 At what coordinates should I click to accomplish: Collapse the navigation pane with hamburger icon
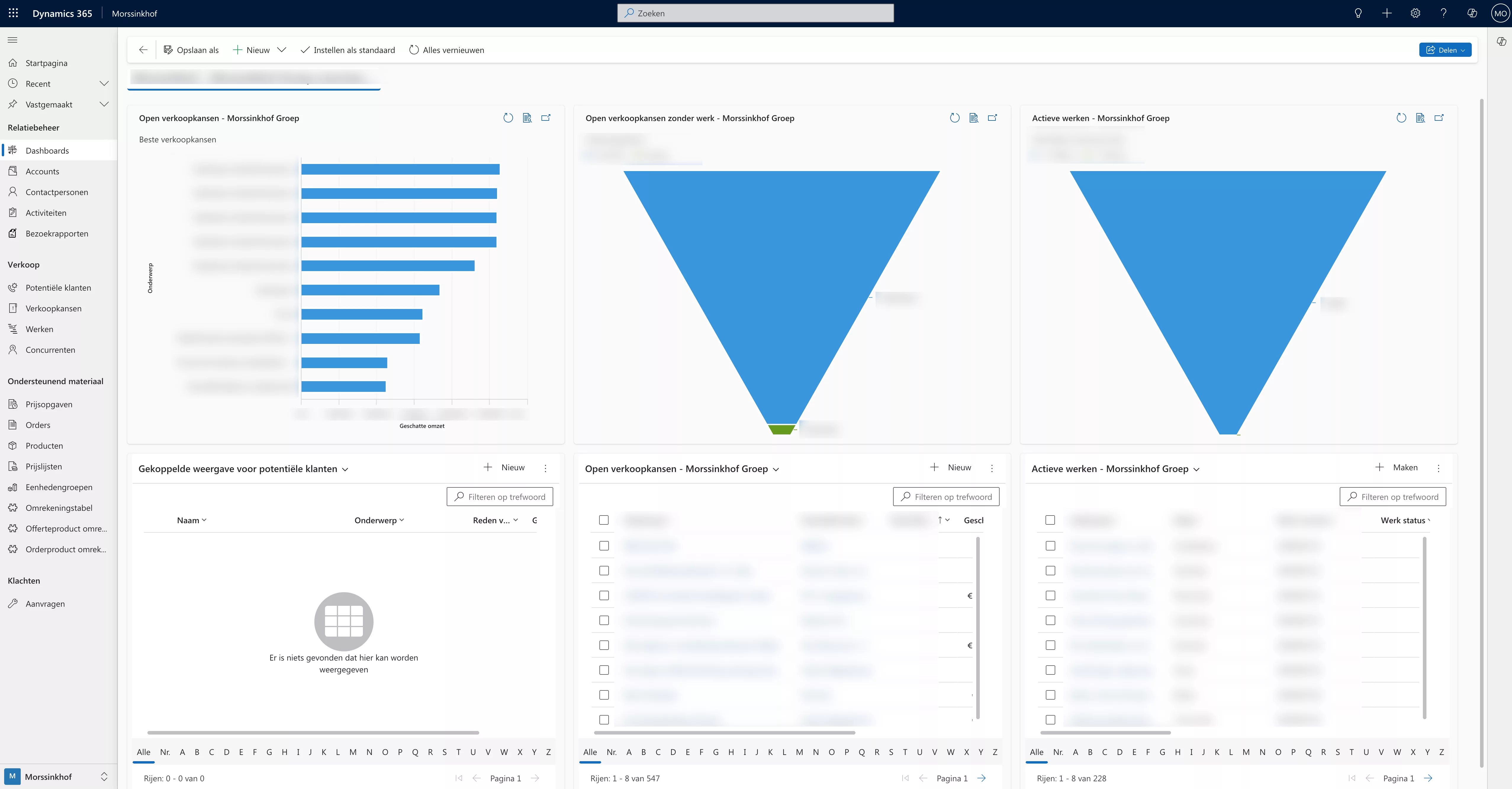click(12, 39)
